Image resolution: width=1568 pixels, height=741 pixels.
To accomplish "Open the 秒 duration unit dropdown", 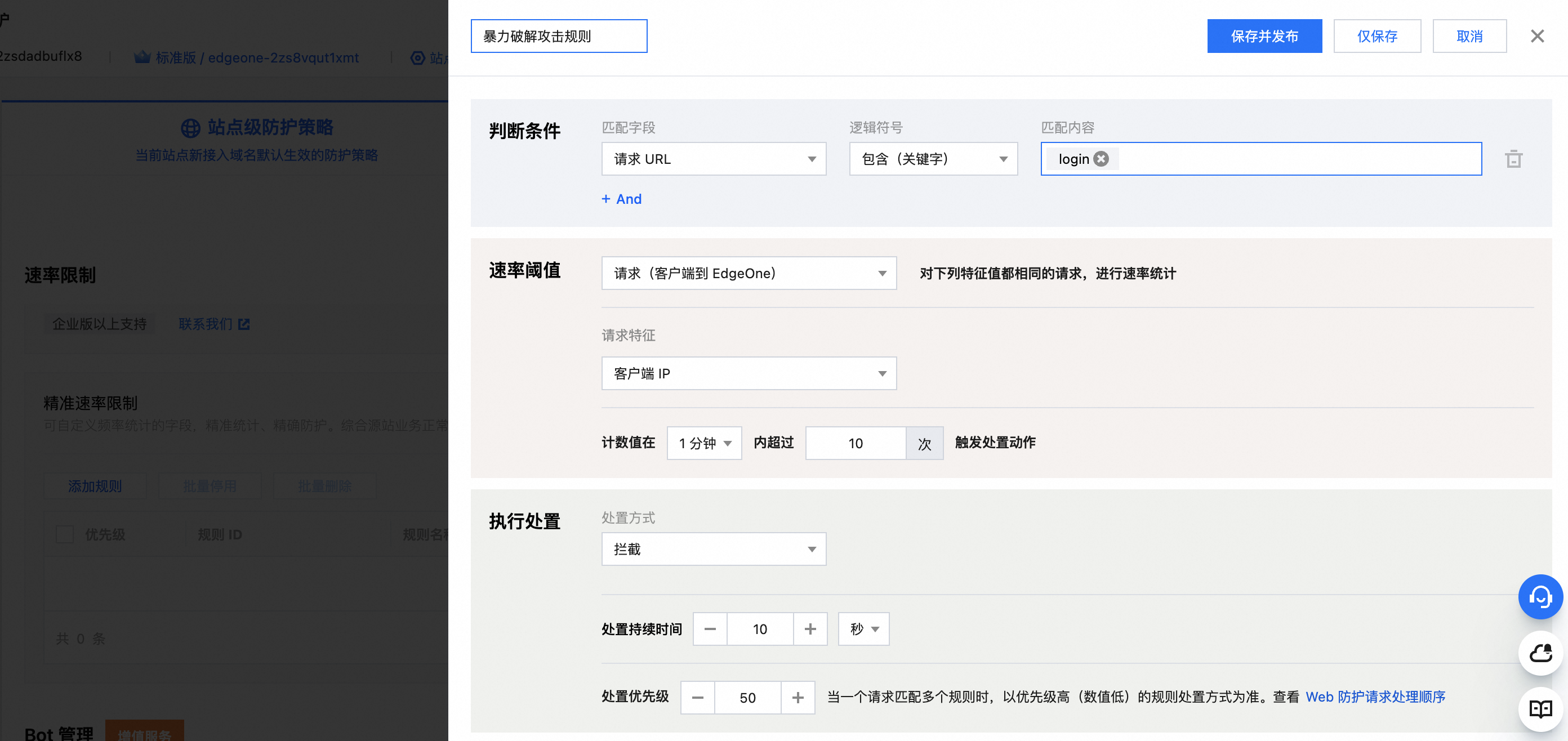I will (863, 629).
